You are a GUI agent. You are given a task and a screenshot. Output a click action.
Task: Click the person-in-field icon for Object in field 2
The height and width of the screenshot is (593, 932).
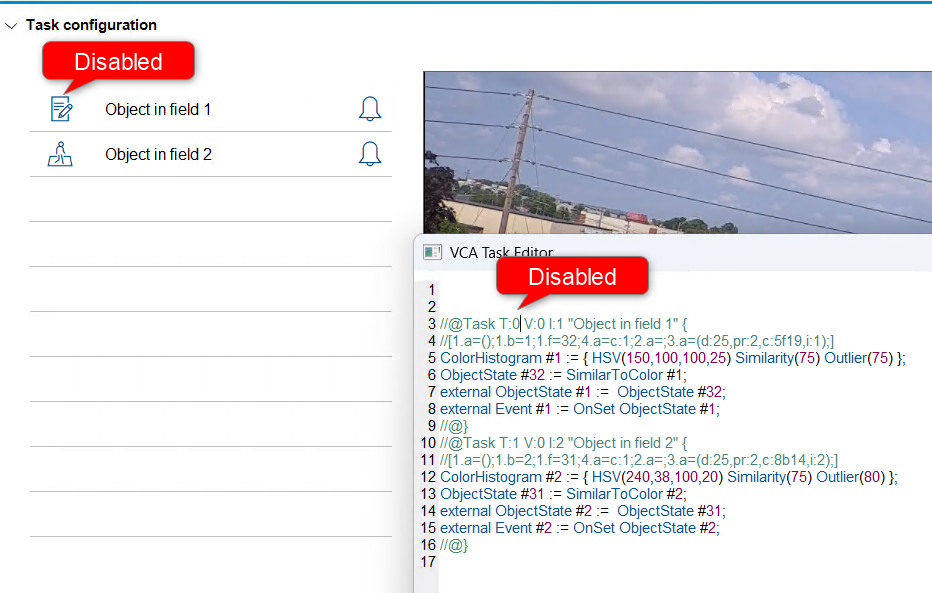coord(60,154)
